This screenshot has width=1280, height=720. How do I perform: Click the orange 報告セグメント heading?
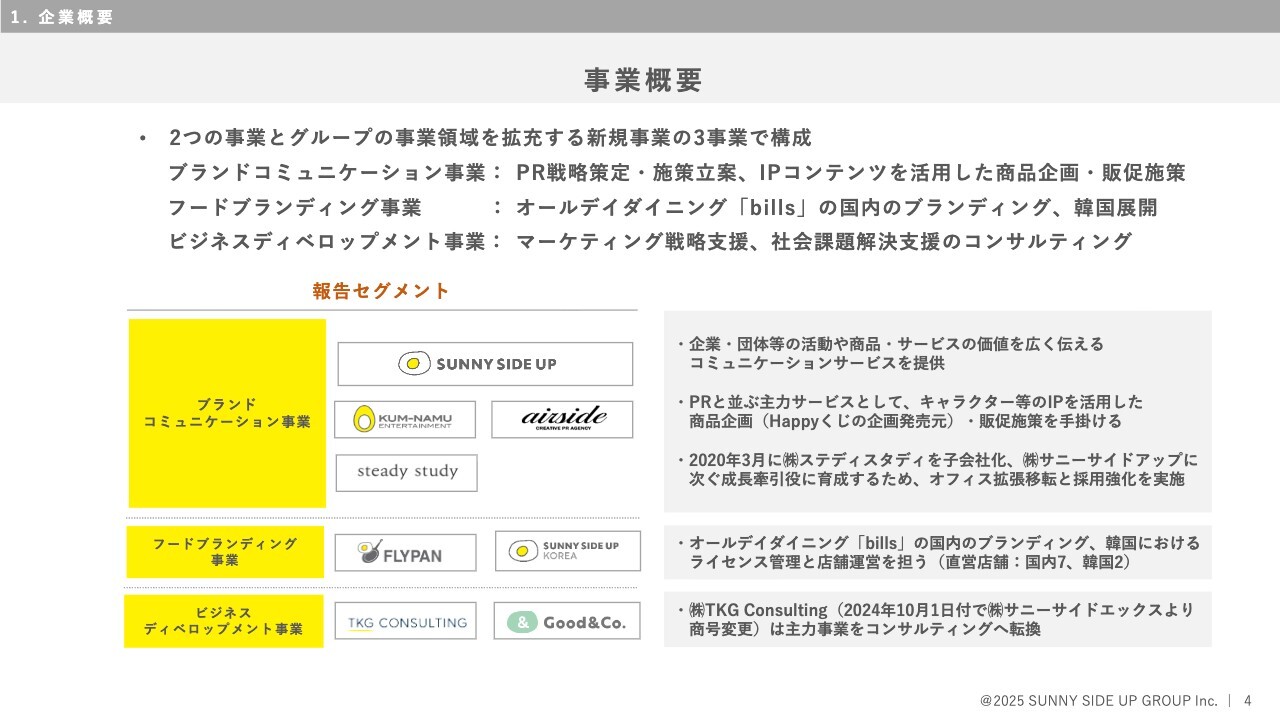381,291
